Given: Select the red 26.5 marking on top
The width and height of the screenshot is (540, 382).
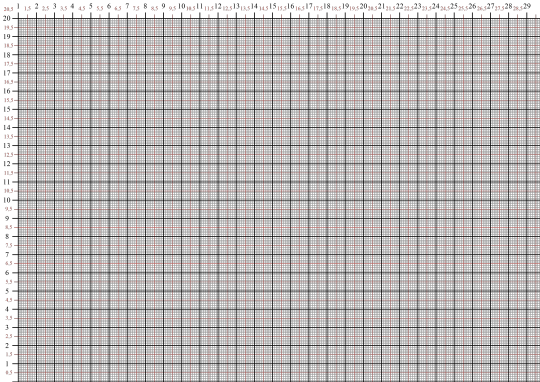Looking at the screenshot, I should coord(481,9).
